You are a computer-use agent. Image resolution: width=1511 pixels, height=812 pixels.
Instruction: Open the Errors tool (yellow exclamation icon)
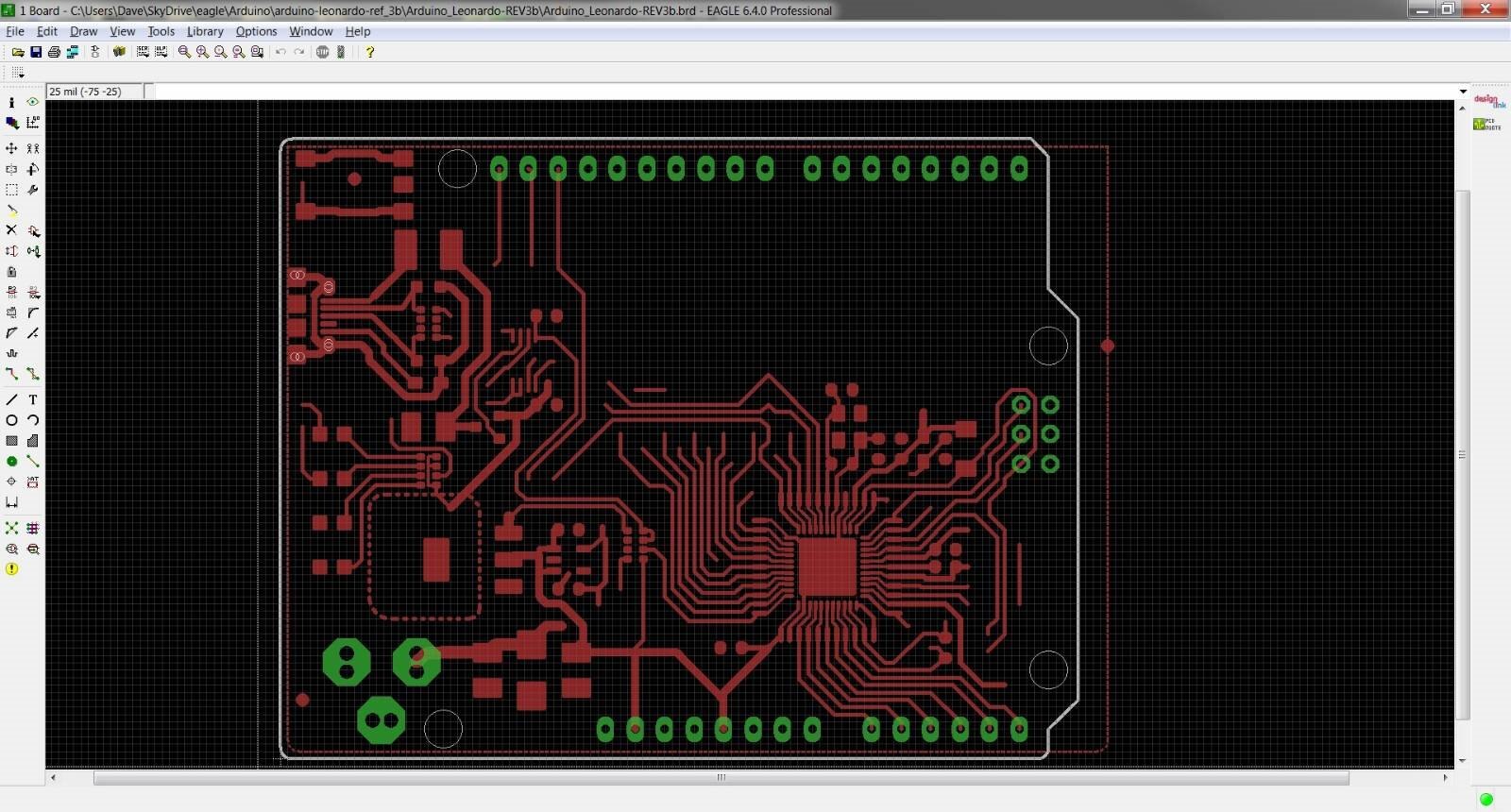click(11, 569)
